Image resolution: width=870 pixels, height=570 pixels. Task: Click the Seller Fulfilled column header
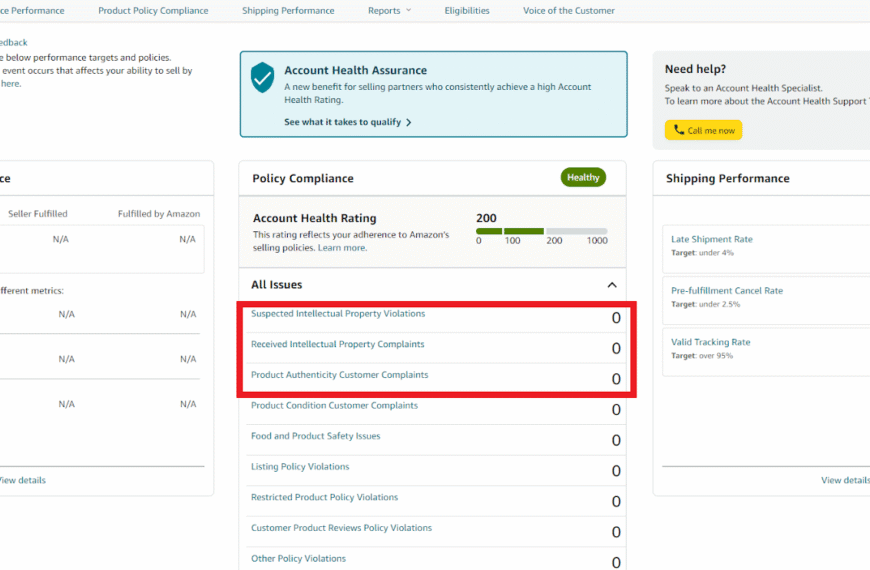[x=38, y=214]
